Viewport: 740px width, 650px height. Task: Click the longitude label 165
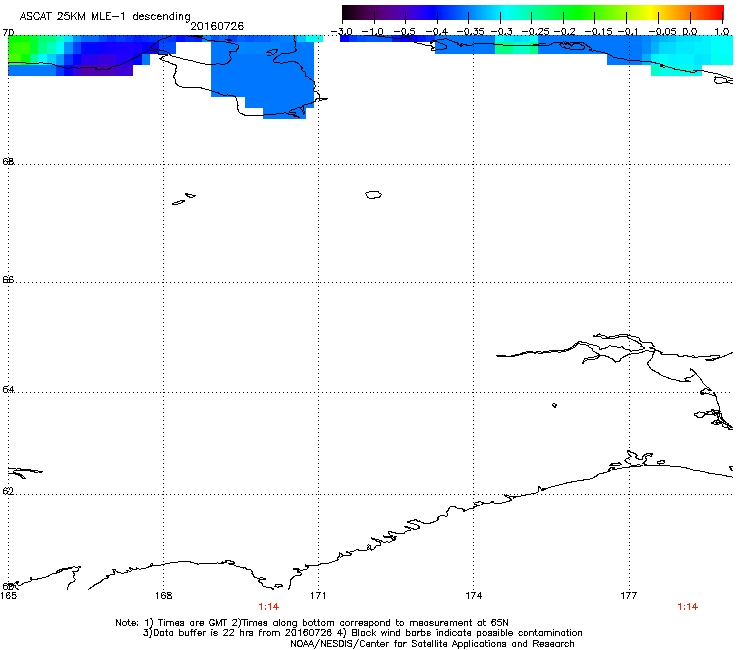tap(8, 596)
